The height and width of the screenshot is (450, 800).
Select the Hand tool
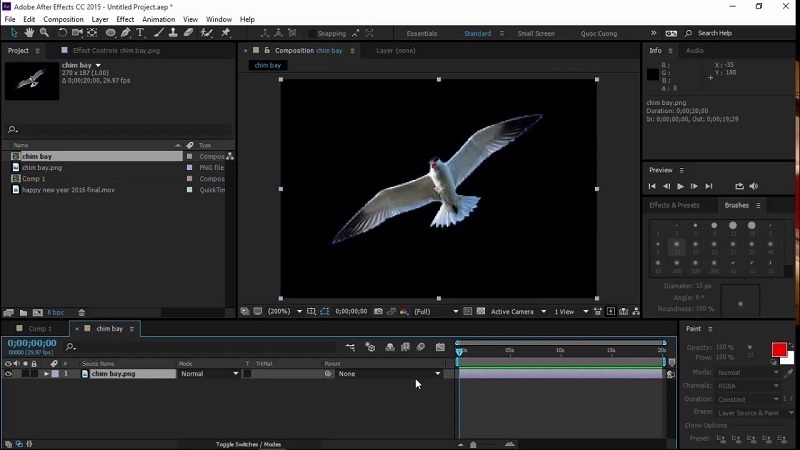29,33
